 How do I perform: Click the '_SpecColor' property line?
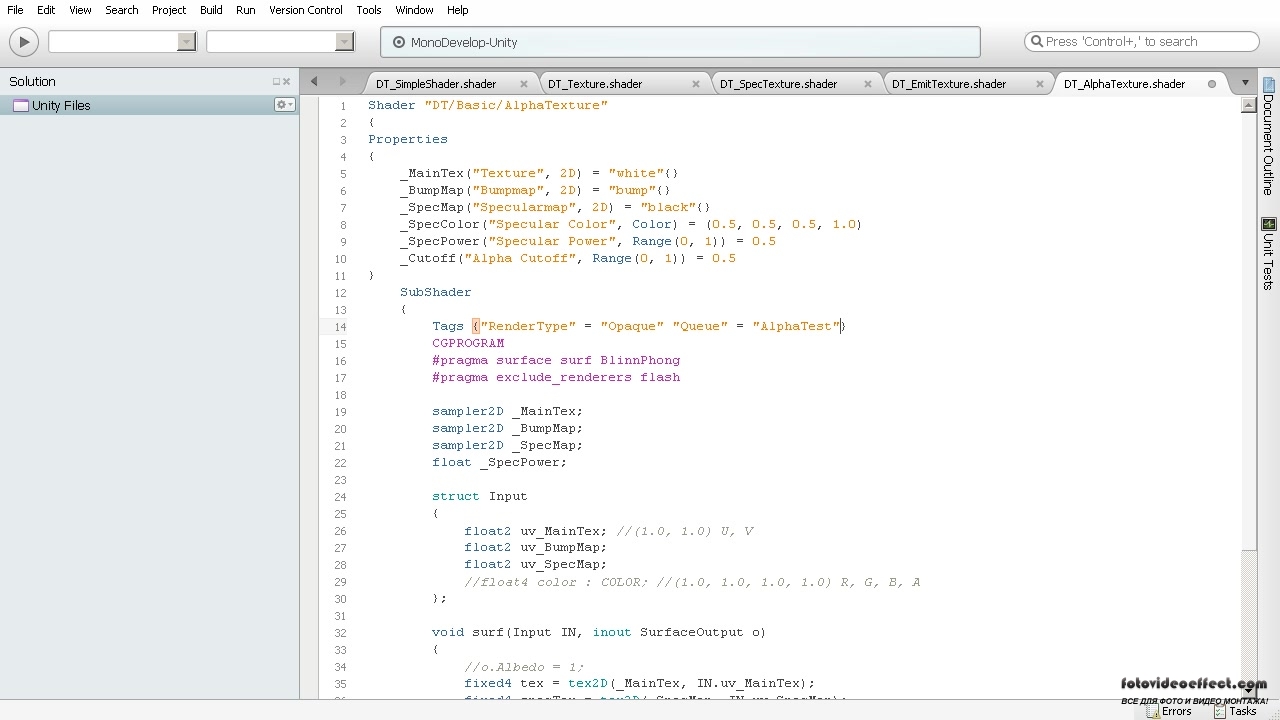pyautogui.click(x=631, y=224)
